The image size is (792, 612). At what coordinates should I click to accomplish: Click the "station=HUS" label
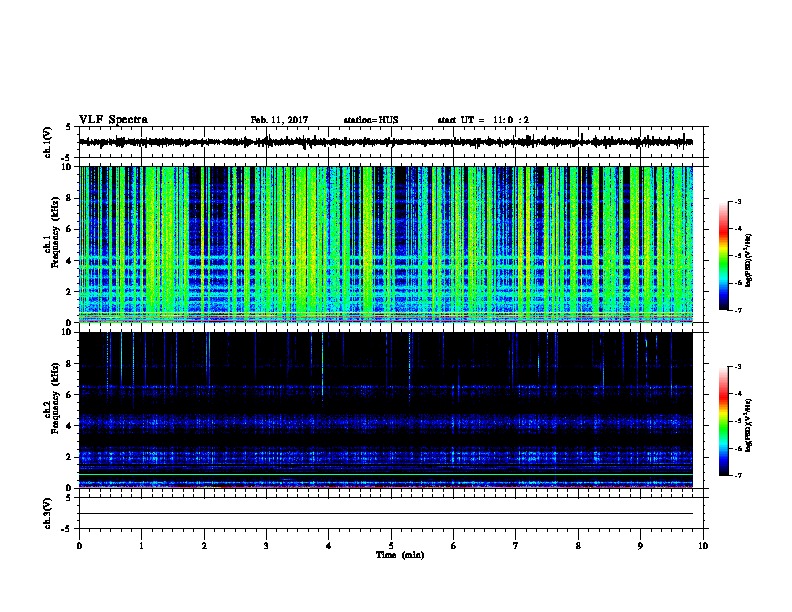[371, 120]
